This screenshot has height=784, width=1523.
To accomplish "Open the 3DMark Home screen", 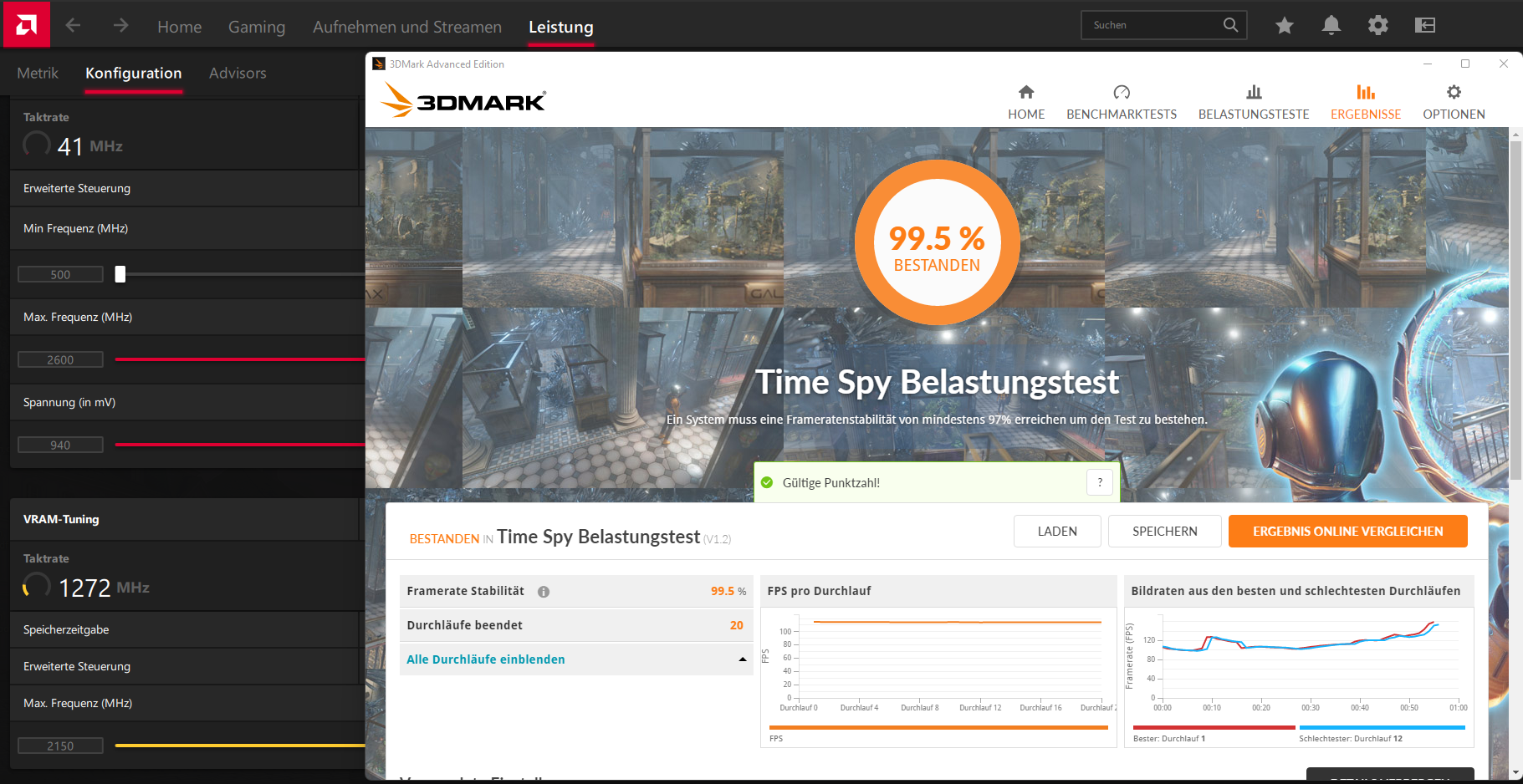I will 1026,100.
